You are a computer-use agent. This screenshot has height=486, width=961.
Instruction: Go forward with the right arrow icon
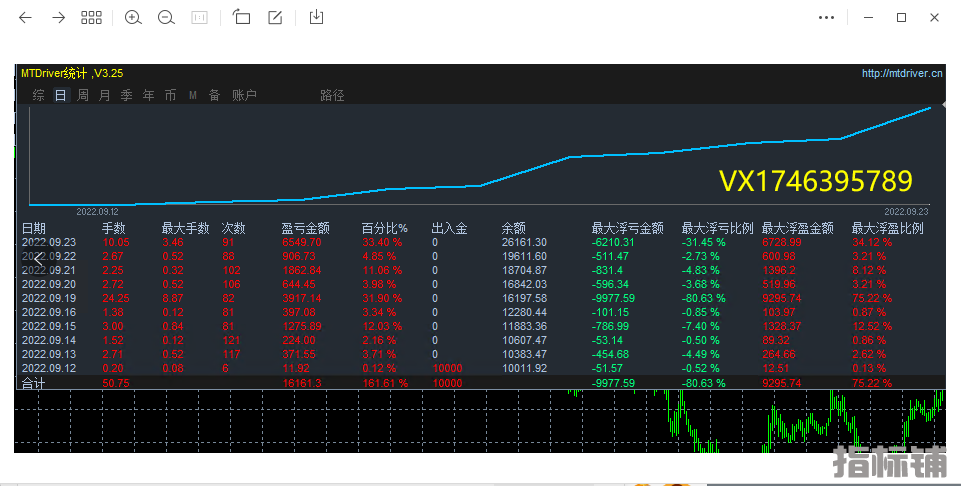point(58,17)
